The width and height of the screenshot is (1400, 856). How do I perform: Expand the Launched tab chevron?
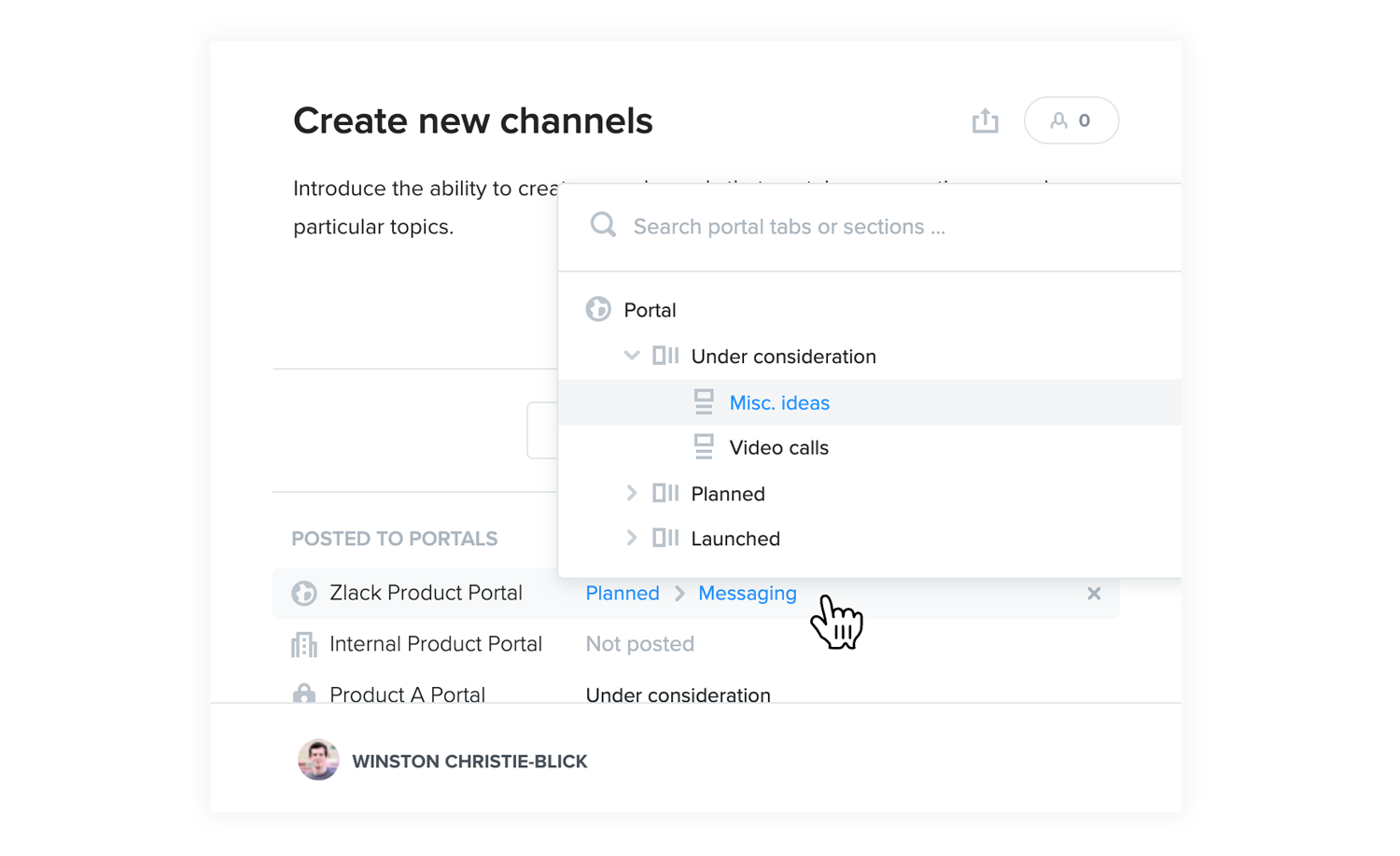coord(632,538)
